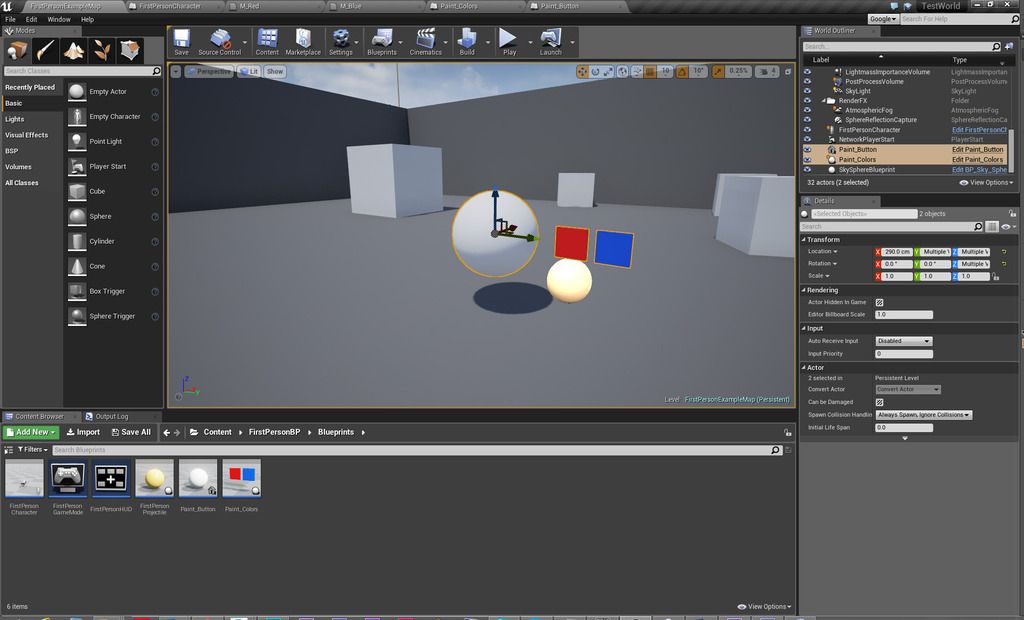Image resolution: width=1024 pixels, height=620 pixels.
Task: Click the camera speed icon in viewport toolbar
Action: 767,71
